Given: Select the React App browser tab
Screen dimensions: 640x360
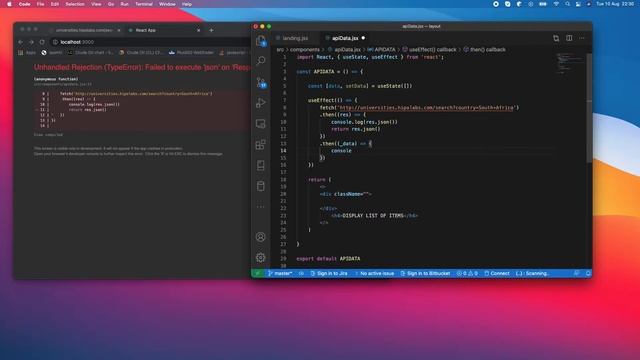Looking at the screenshot, I should (x=163, y=30).
